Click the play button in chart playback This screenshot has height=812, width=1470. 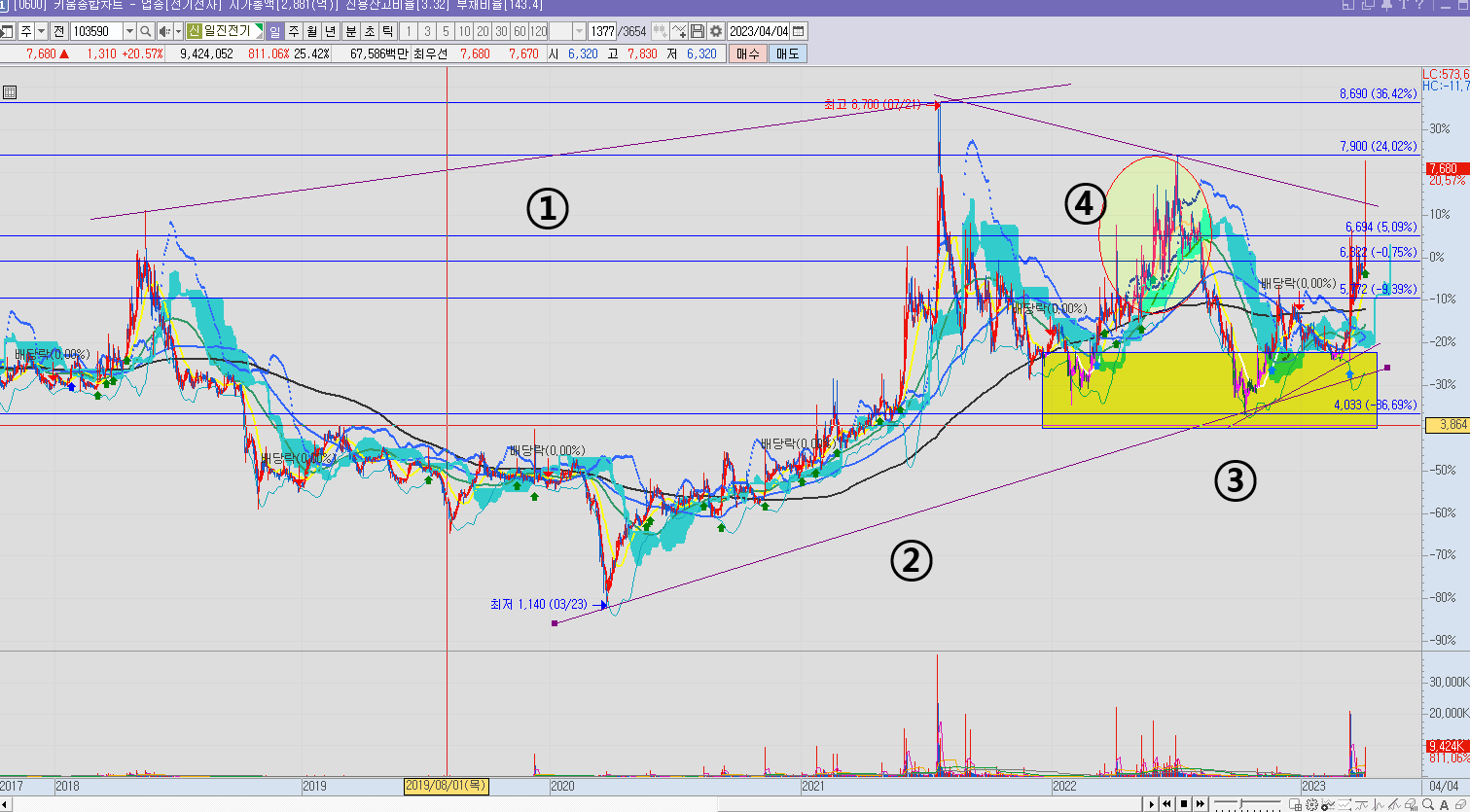click(x=1152, y=804)
